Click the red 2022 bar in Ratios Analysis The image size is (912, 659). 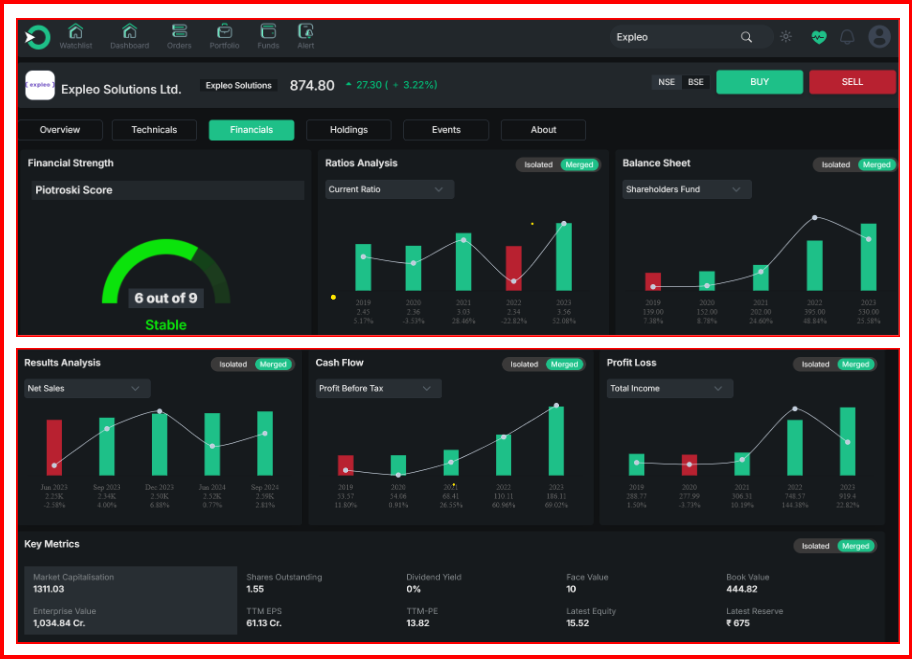coord(514,268)
